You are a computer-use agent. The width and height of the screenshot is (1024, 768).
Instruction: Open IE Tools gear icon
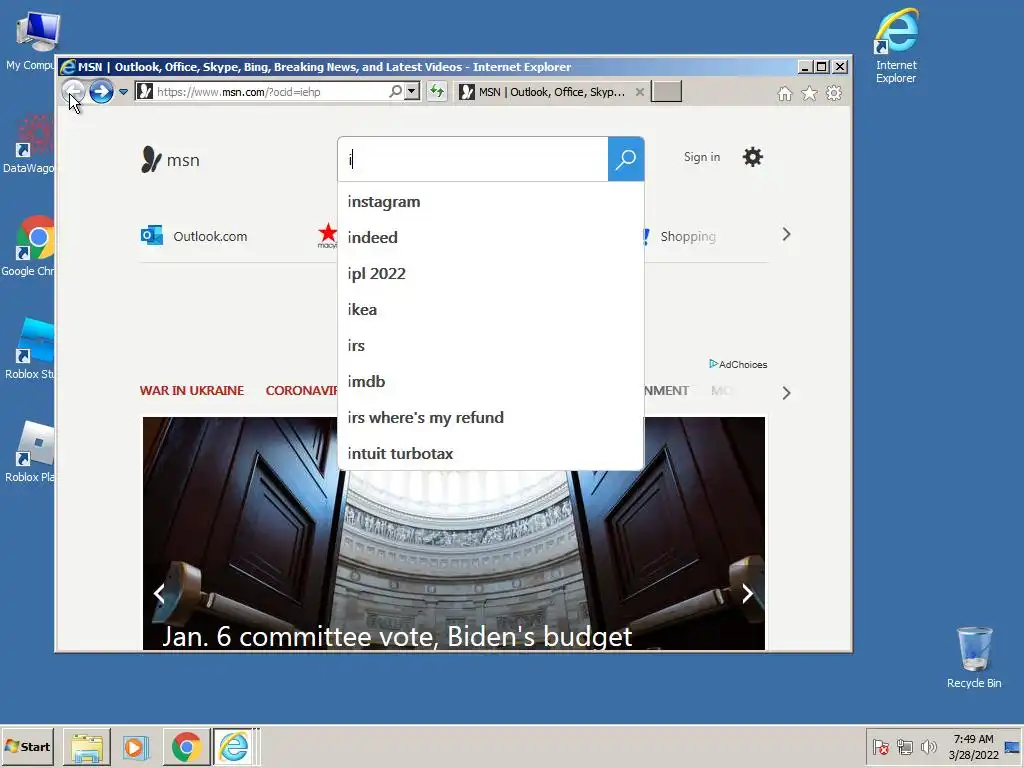click(834, 93)
